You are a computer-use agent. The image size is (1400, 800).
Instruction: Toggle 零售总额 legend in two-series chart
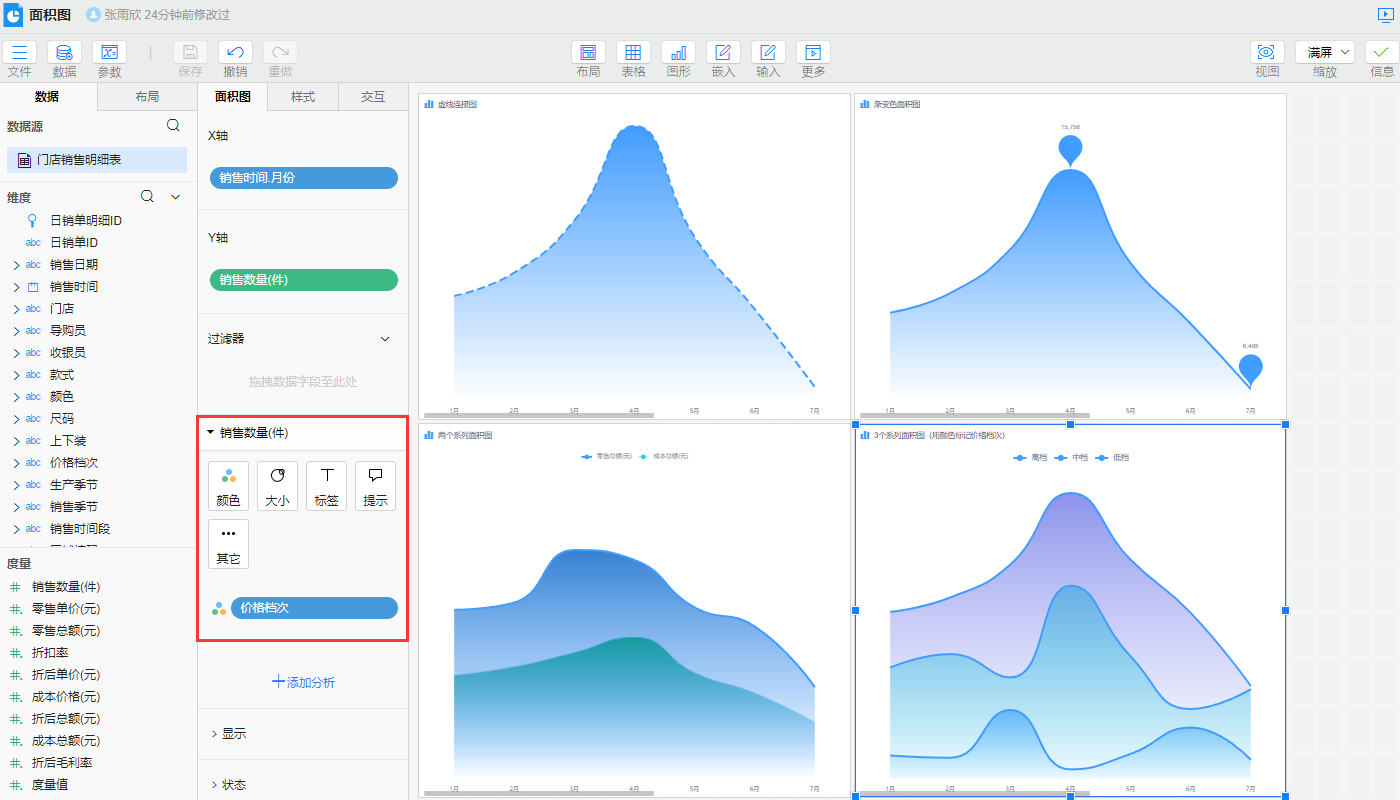607,456
